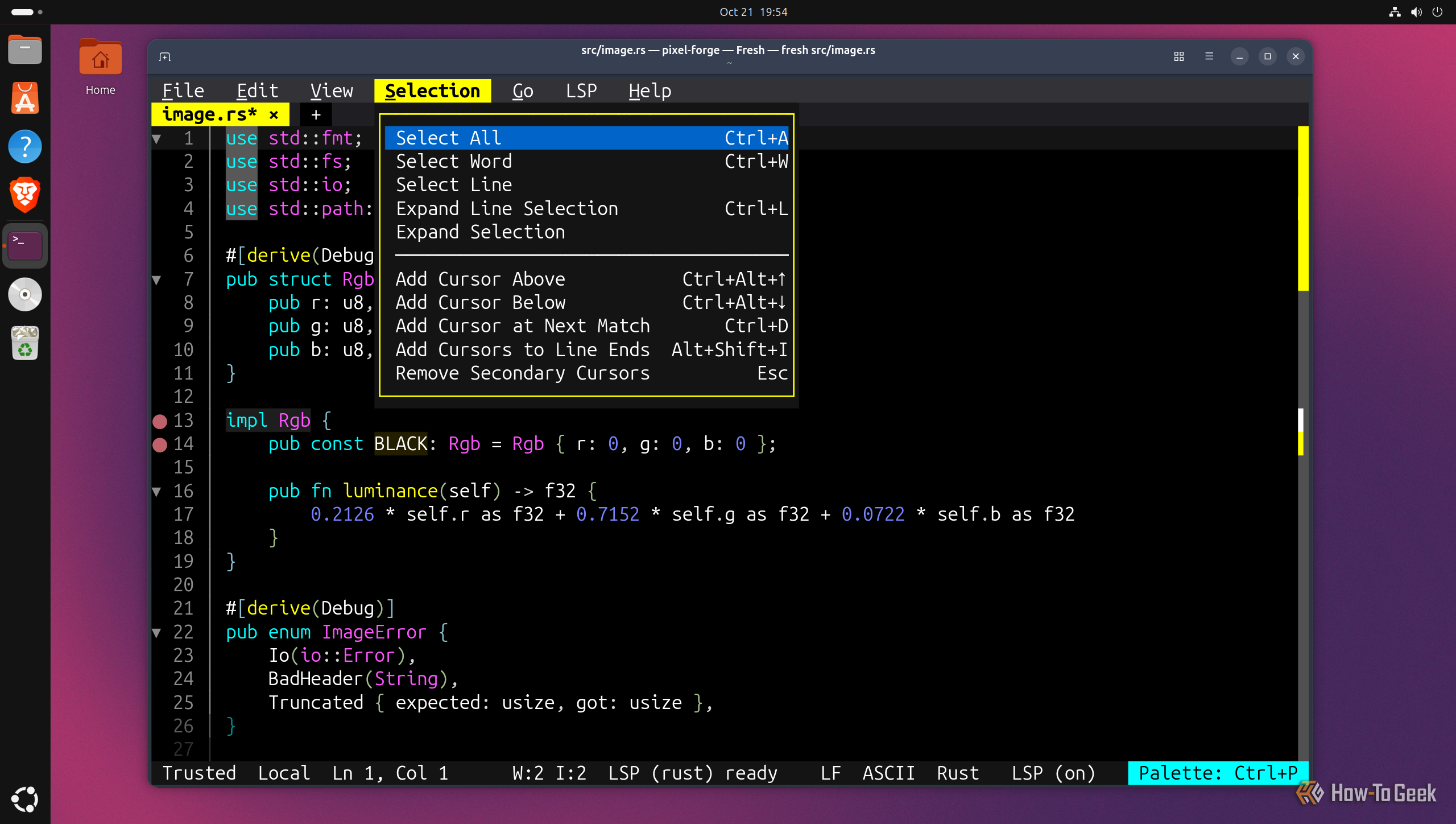Open the File menu

point(183,91)
